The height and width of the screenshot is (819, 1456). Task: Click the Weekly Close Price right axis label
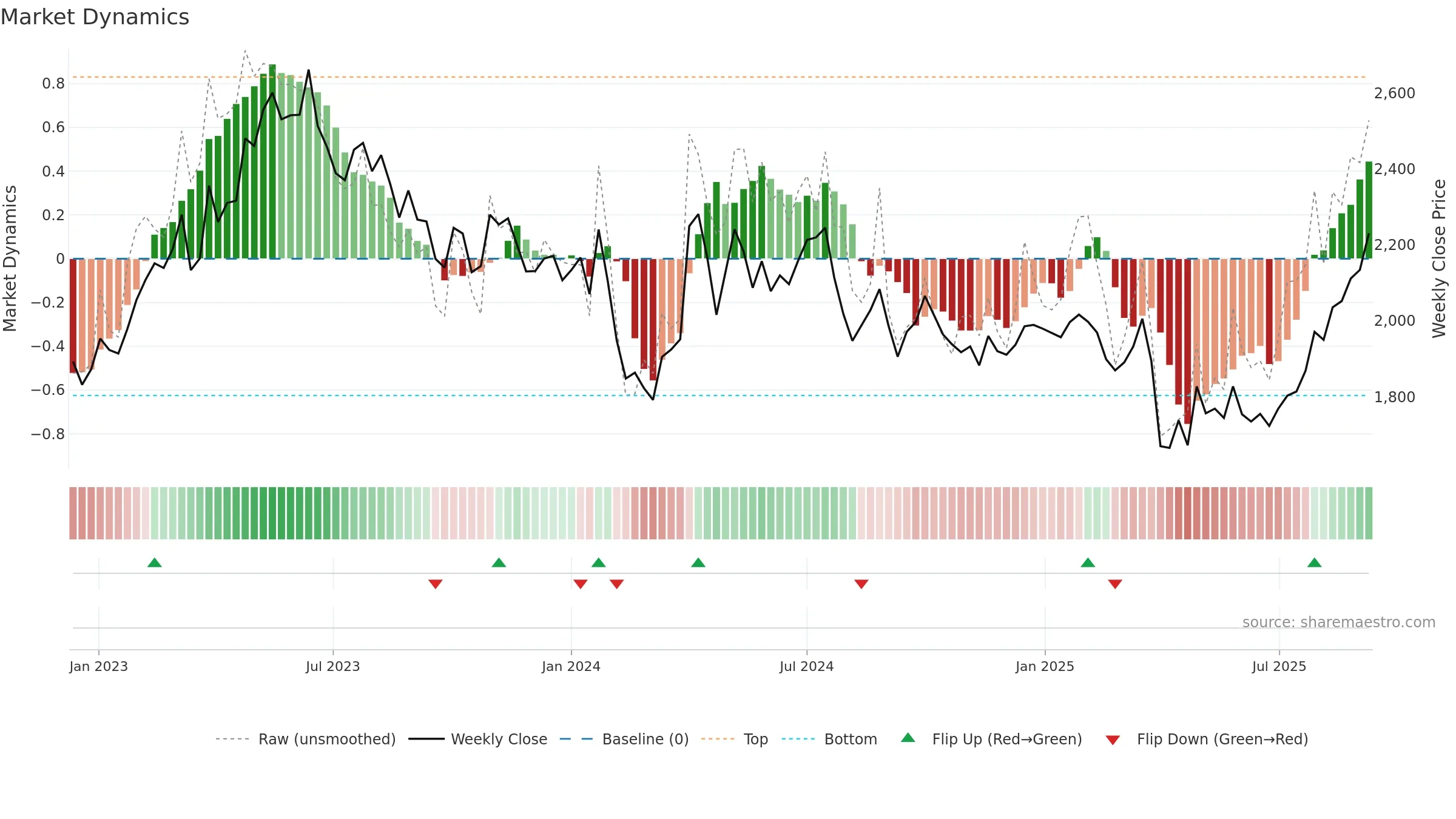[x=1439, y=258]
